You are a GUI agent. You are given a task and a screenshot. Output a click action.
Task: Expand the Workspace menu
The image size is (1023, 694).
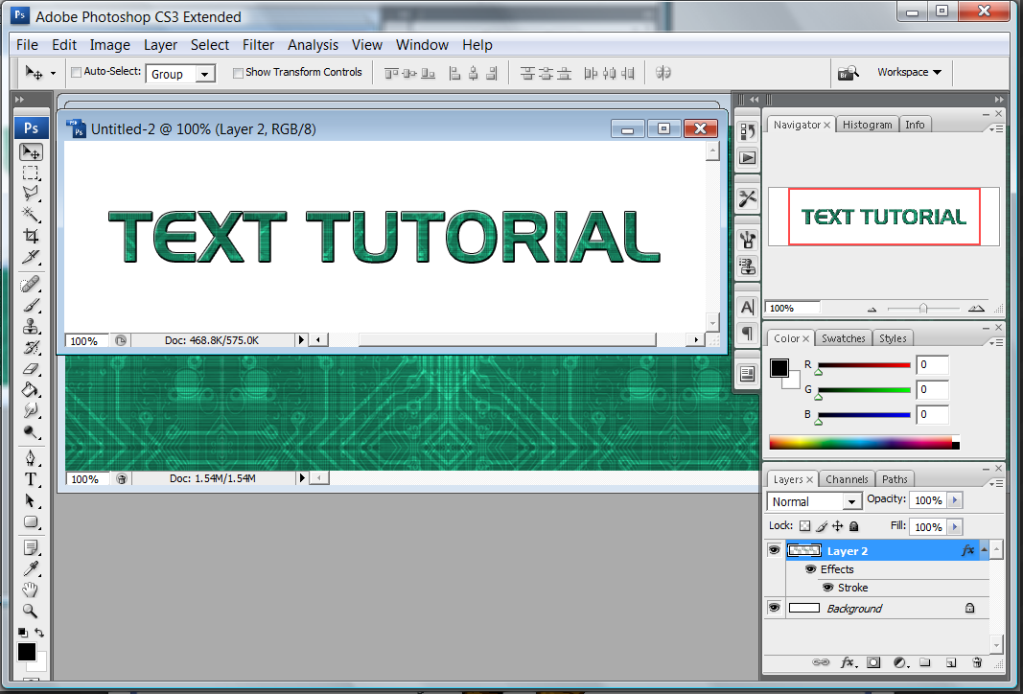click(908, 72)
